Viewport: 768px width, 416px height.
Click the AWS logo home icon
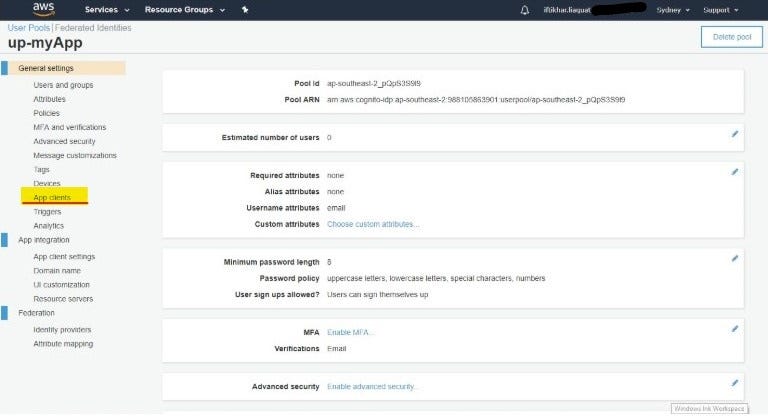tap(44, 9)
